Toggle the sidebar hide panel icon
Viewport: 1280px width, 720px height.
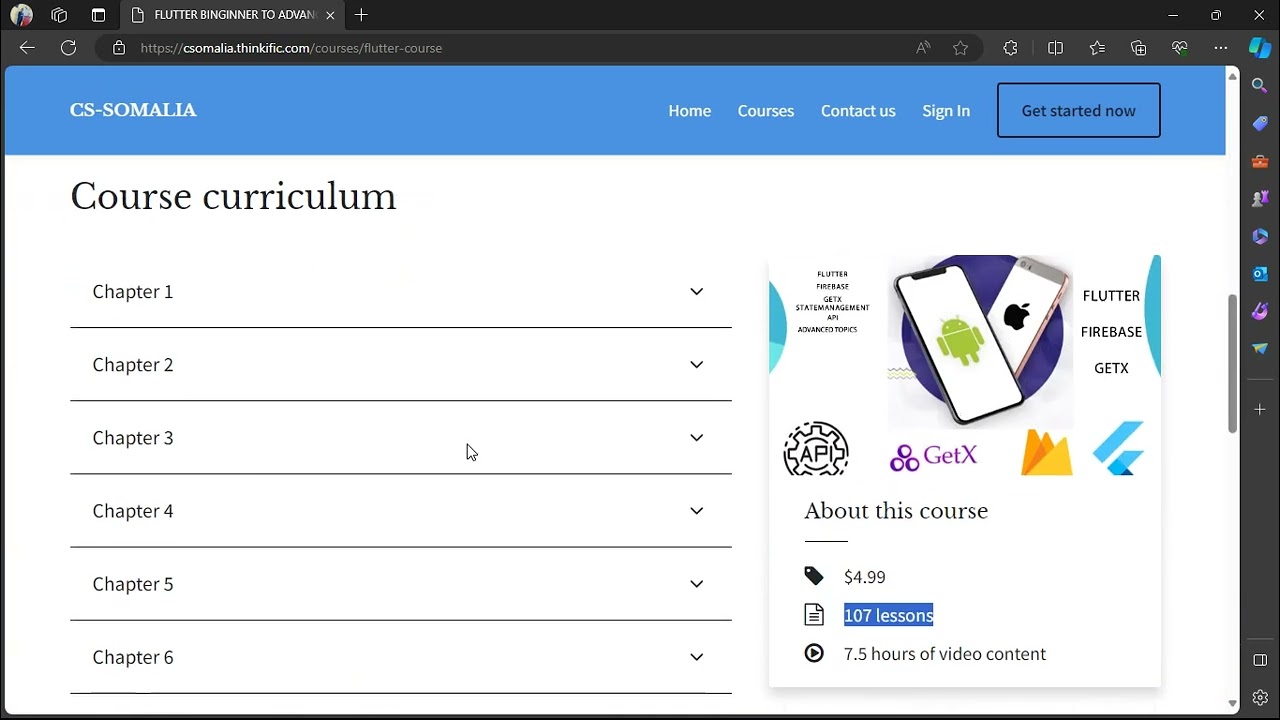coord(1260,660)
